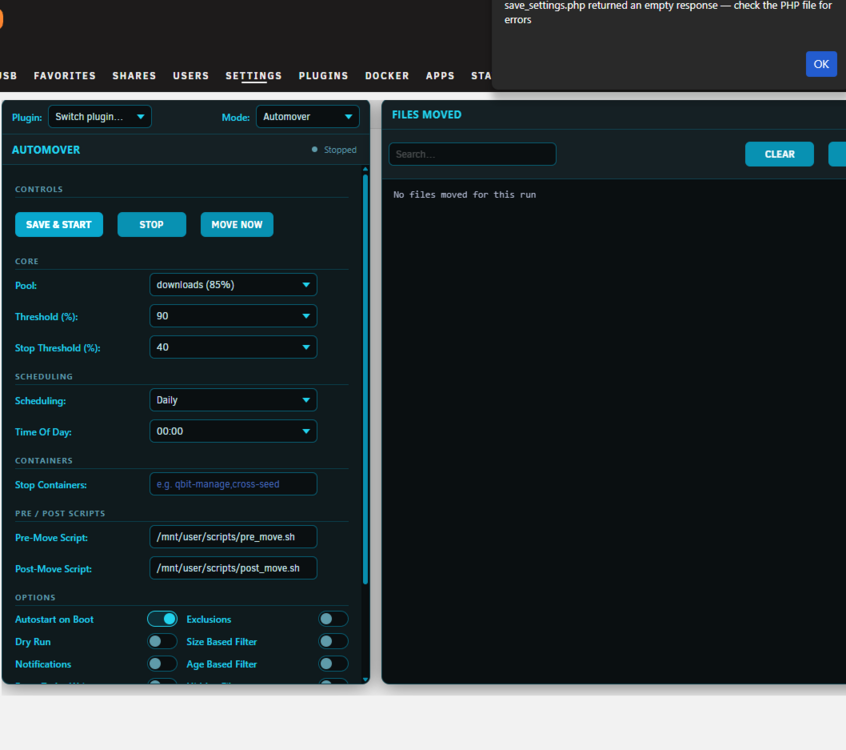Enable the Age Based Filter toggle

coord(333,664)
